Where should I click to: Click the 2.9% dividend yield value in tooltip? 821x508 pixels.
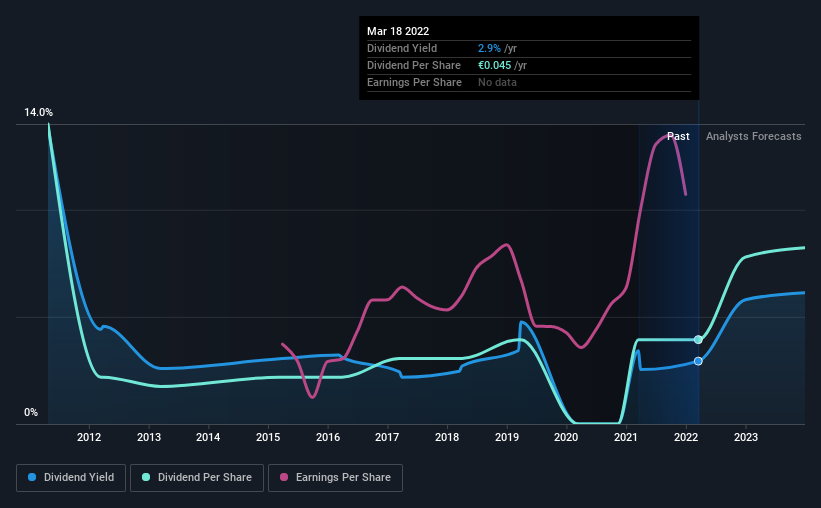pos(489,48)
